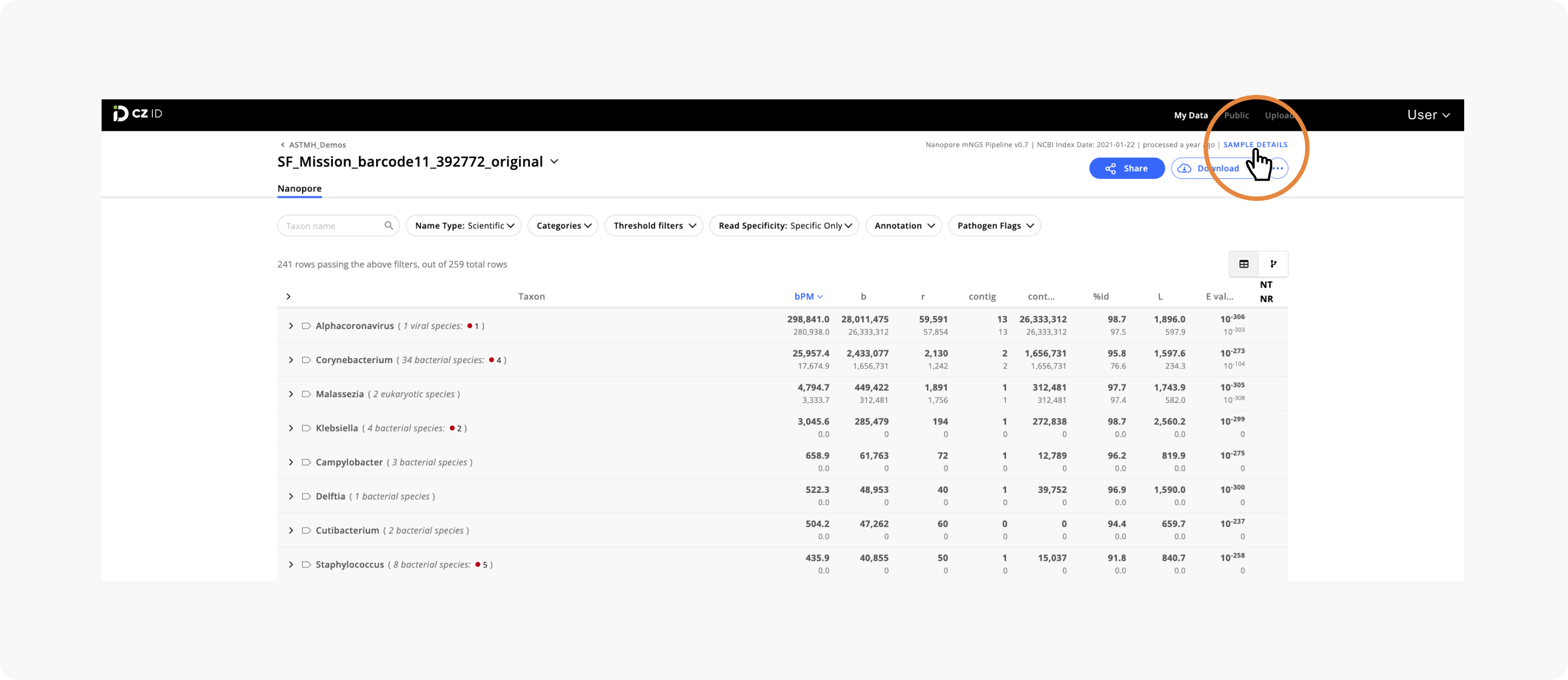Expand the Klebsiella row
This screenshot has height=680, width=1568.
pos(291,428)
